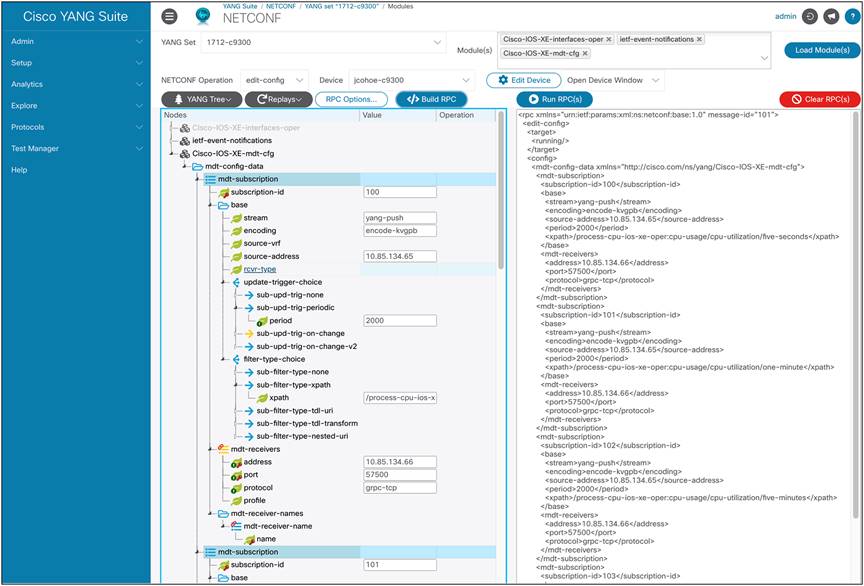The image size is (864, 586).
Task: Click the YANG tree panel vertical scrollbar
Action: point(501,190)
